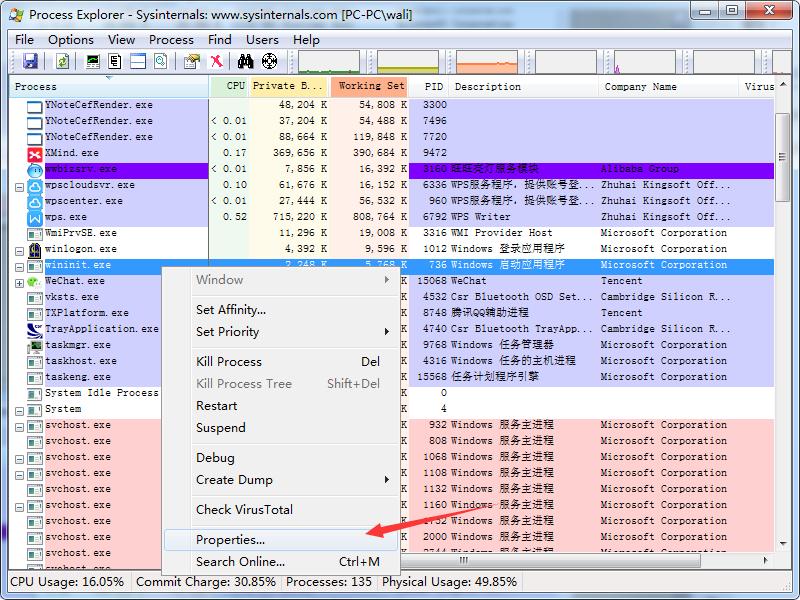The image size is (800, 600).
Task: Click the WeChat.exe green icon
Action: pos(35,282)
